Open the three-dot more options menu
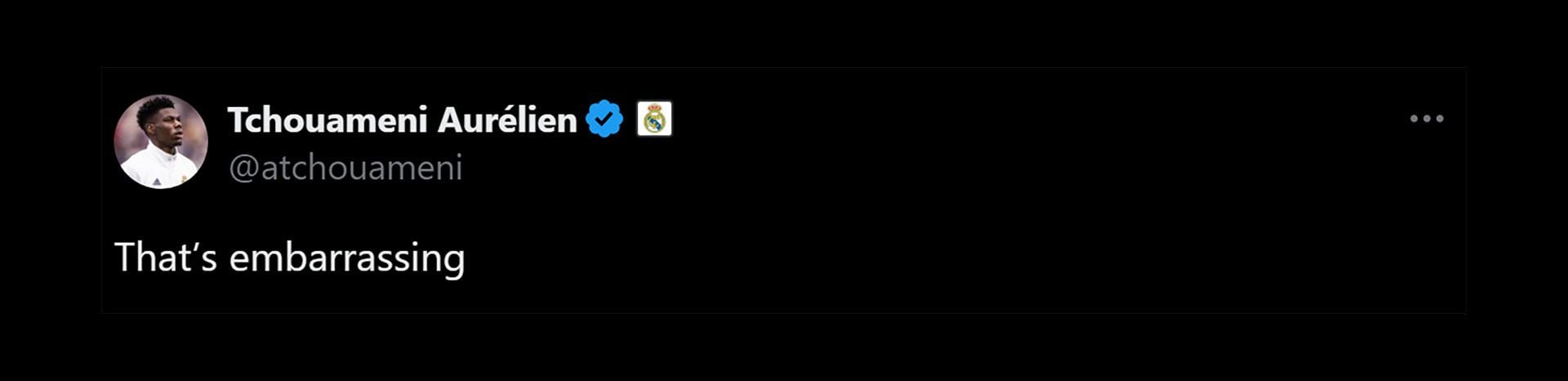This screenshot has height=381, width=1568. pos(1427,119)
